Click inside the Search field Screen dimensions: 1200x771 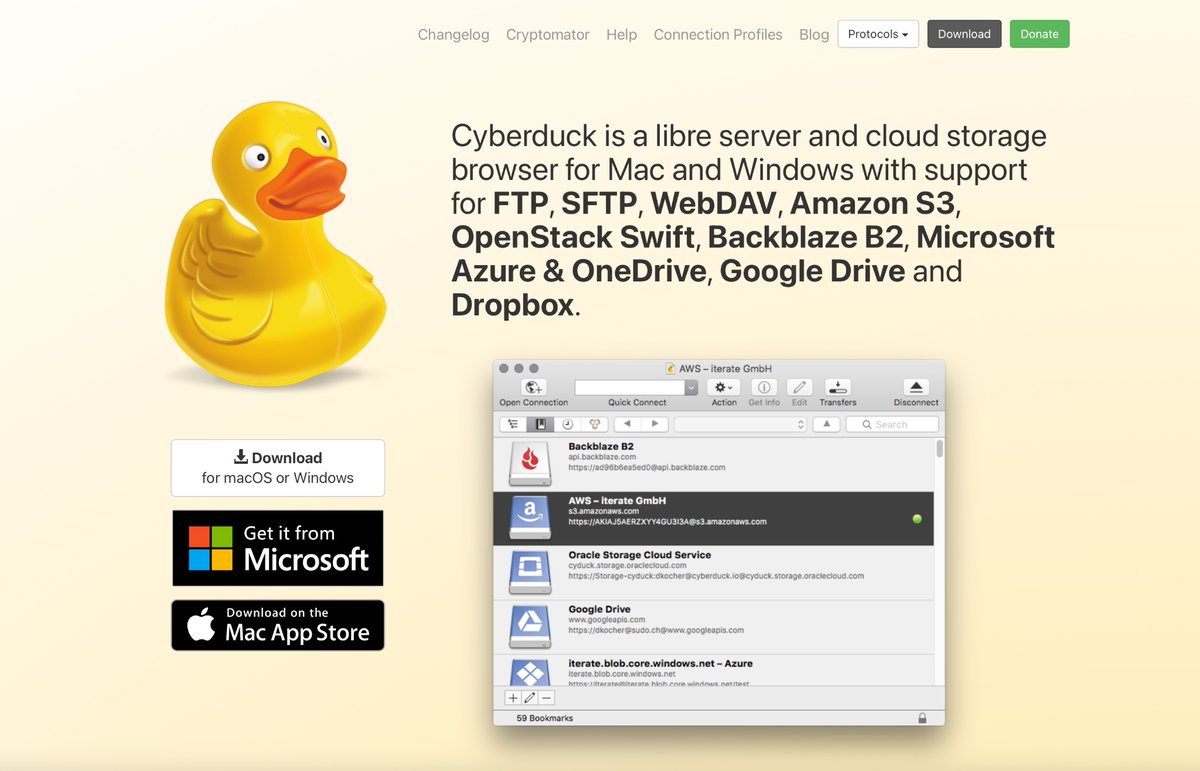[895, 423]
